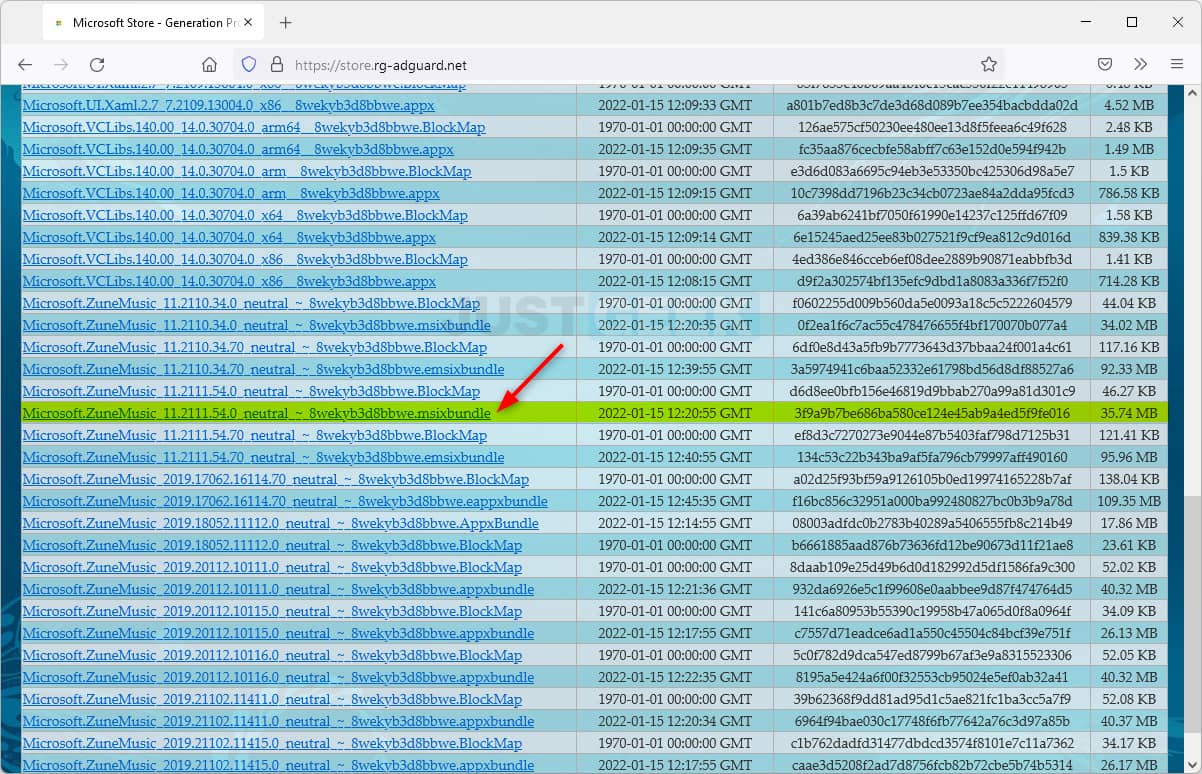Download ZuneMusic_11.2111.54.70 emsixbundle link

[x=263, y=457]
